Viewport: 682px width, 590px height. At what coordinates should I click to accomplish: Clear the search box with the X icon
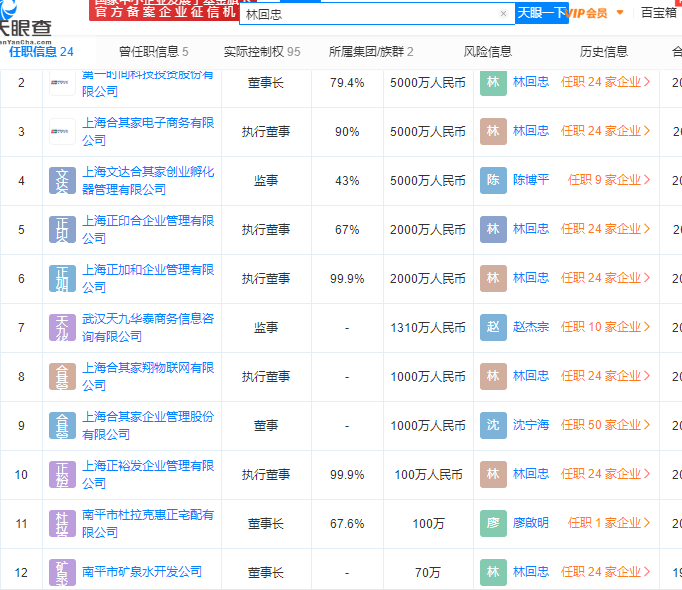pos(503,14)
